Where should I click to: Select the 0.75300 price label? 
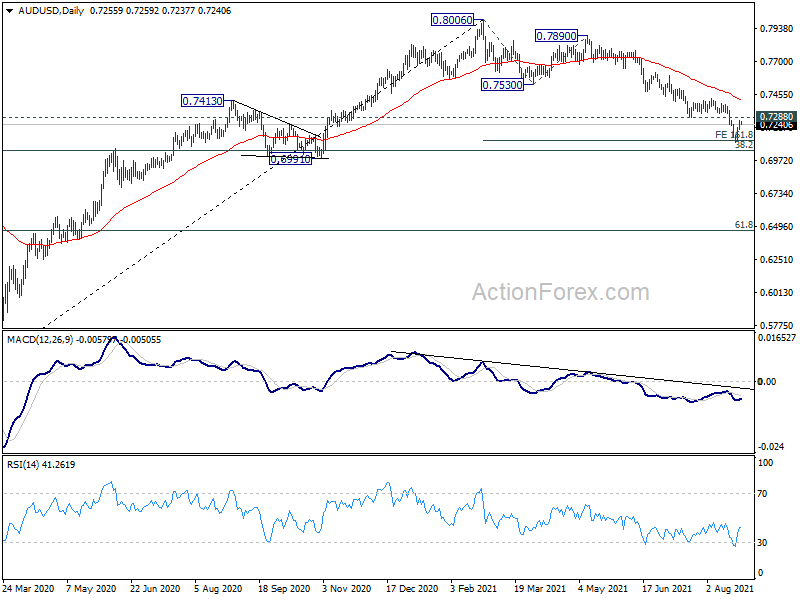click(503, 85)
